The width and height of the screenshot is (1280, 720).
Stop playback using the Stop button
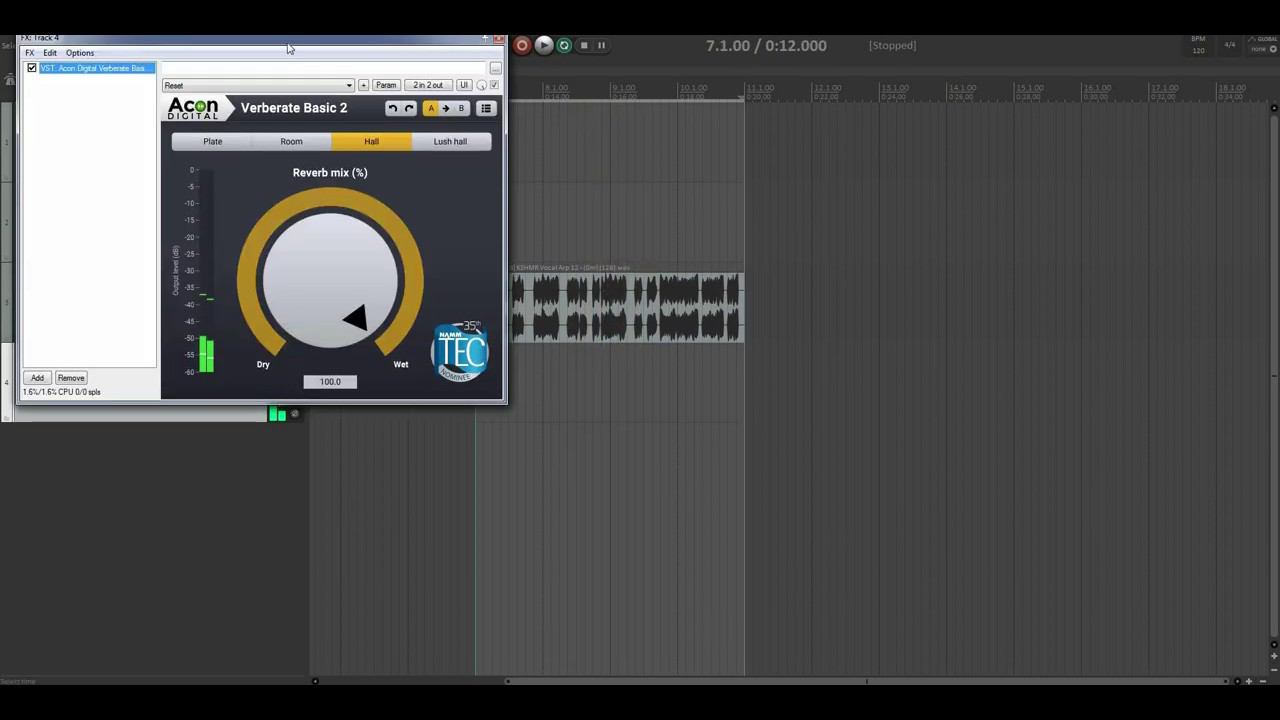(584, 45)
